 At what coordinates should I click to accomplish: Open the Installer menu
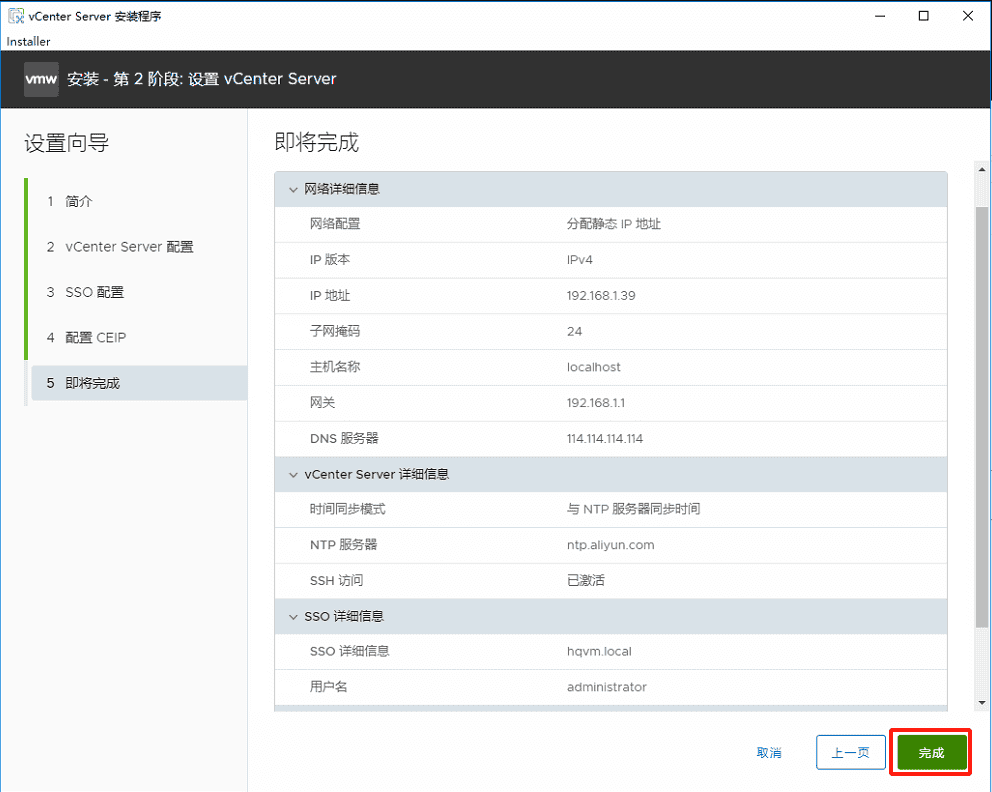(27, 42)
